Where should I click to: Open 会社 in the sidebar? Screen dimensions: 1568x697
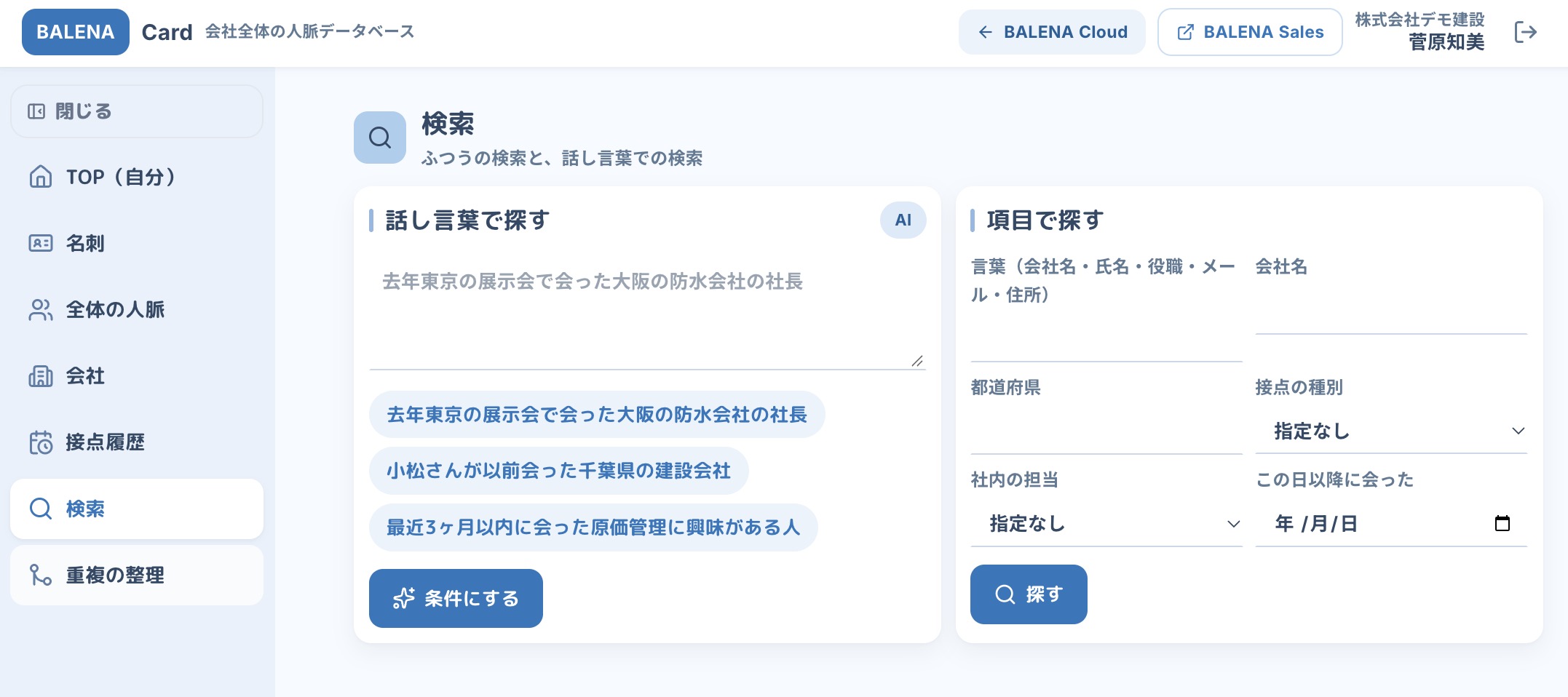point(137,375)
